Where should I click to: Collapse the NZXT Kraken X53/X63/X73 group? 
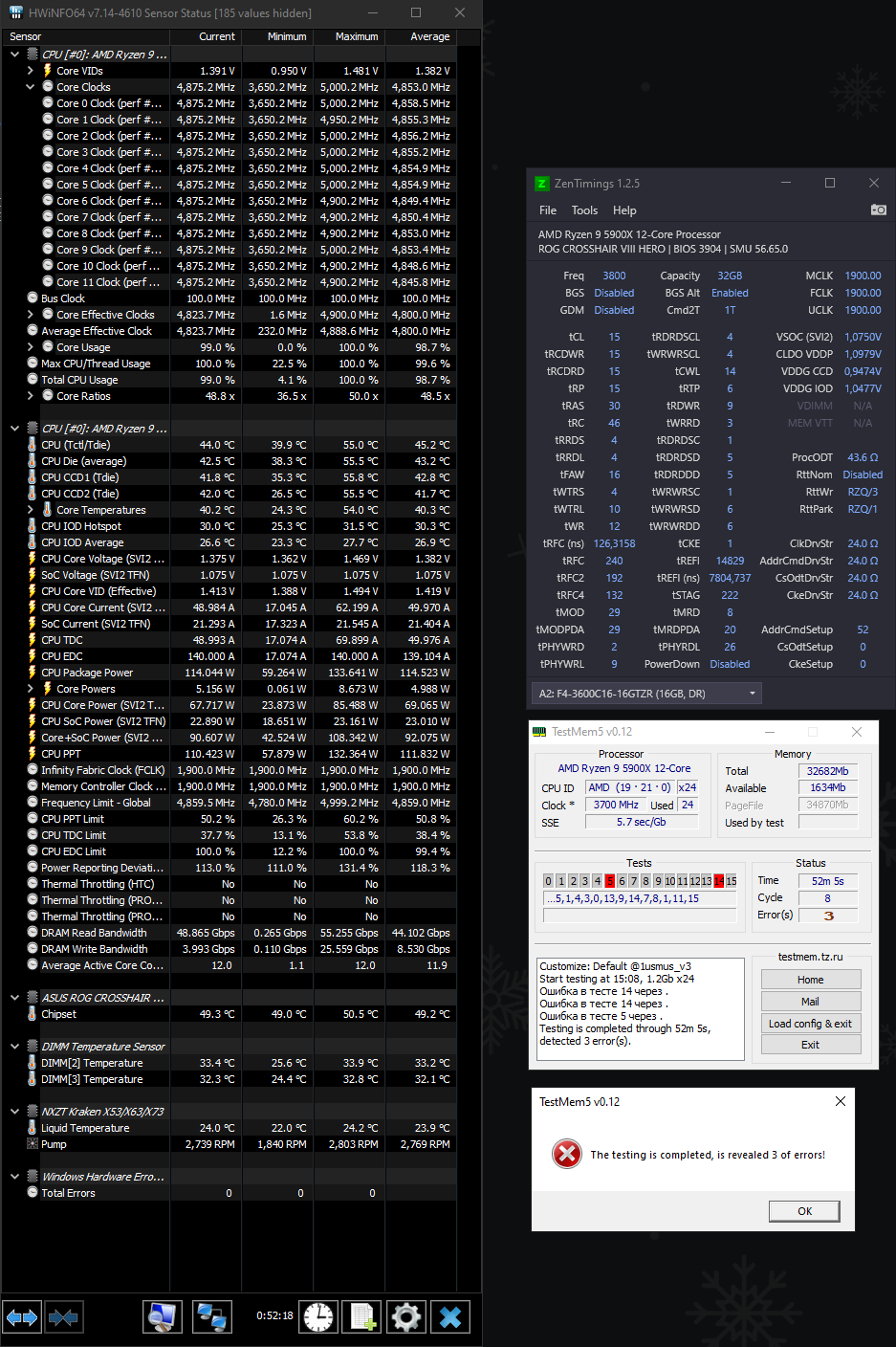14,1112
